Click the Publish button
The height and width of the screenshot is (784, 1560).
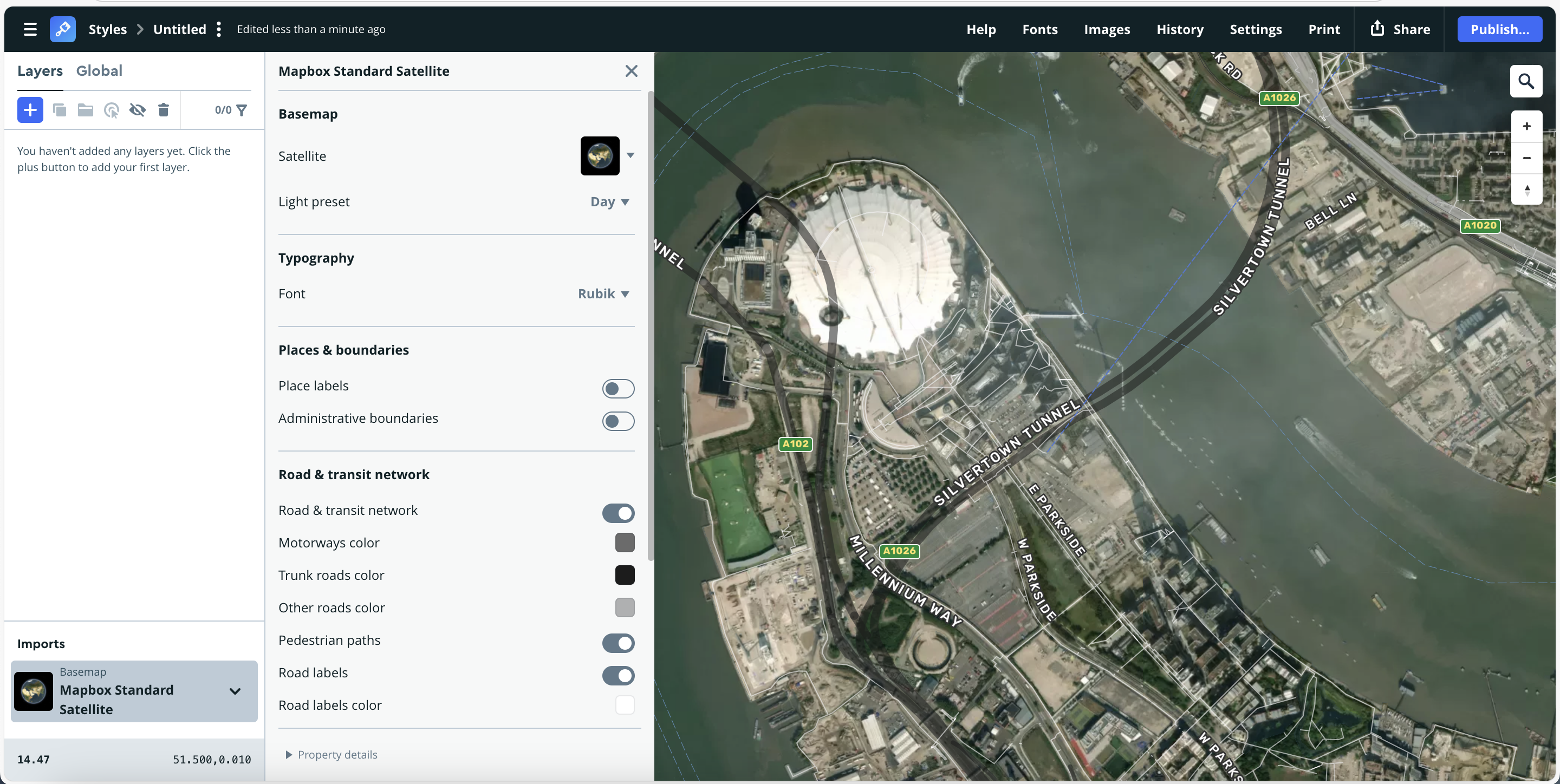pos(1500,29)
